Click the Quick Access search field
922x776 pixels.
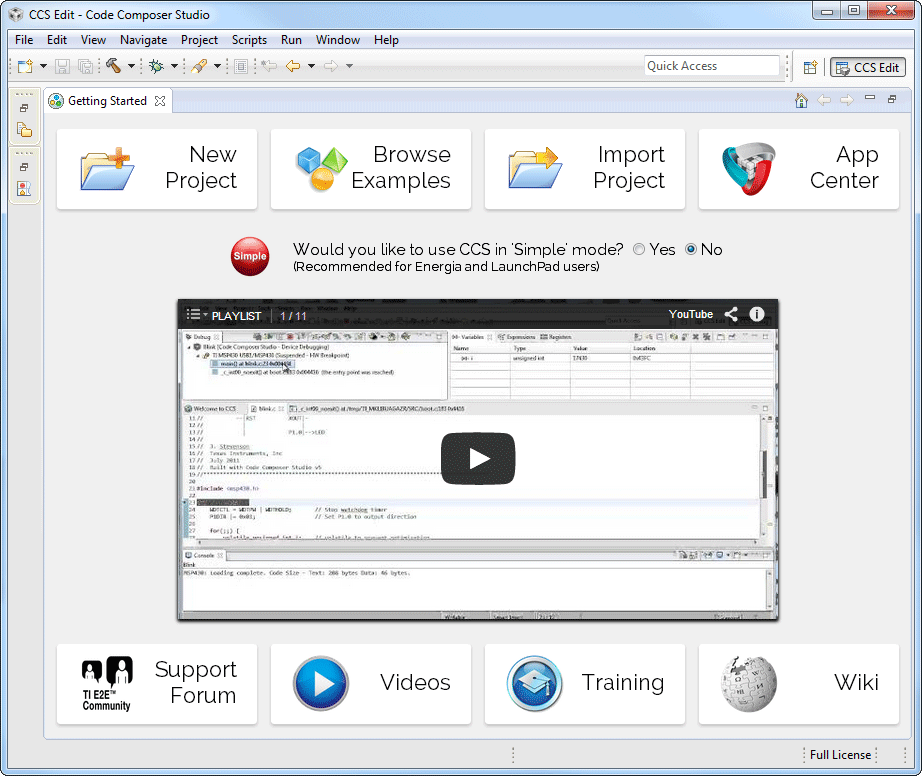[x=711, y=66]
